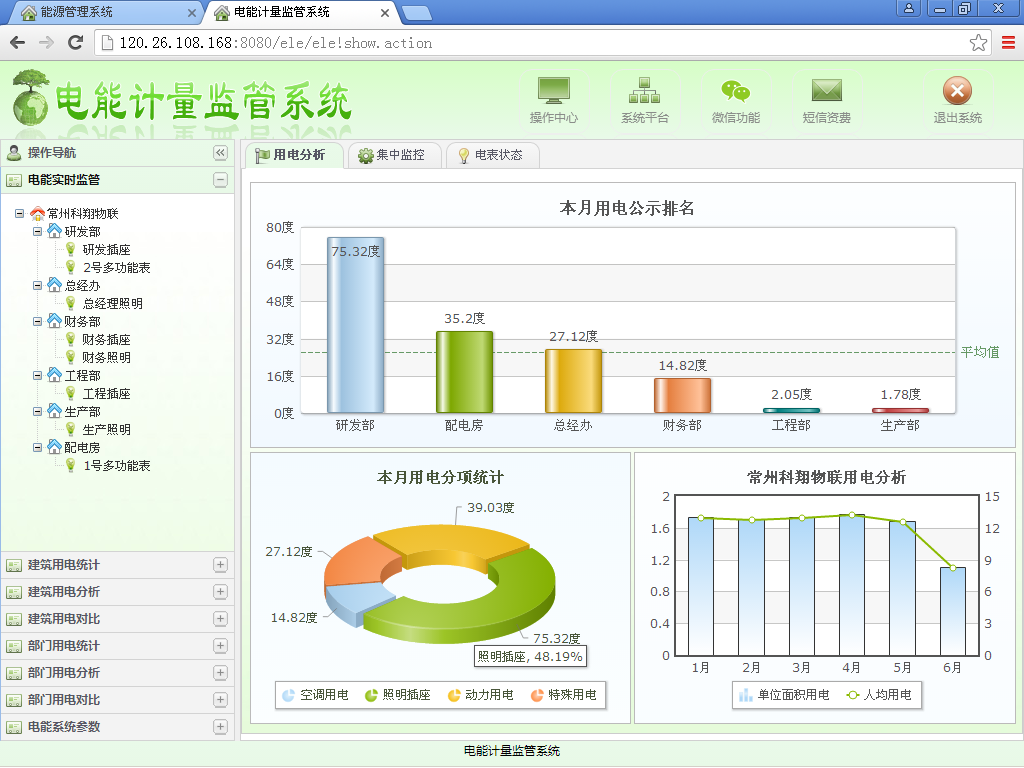Click the 总经理照明 bulb meter icon
Viewport: 1024px width, 768px height.
click(x=71, y=302)
